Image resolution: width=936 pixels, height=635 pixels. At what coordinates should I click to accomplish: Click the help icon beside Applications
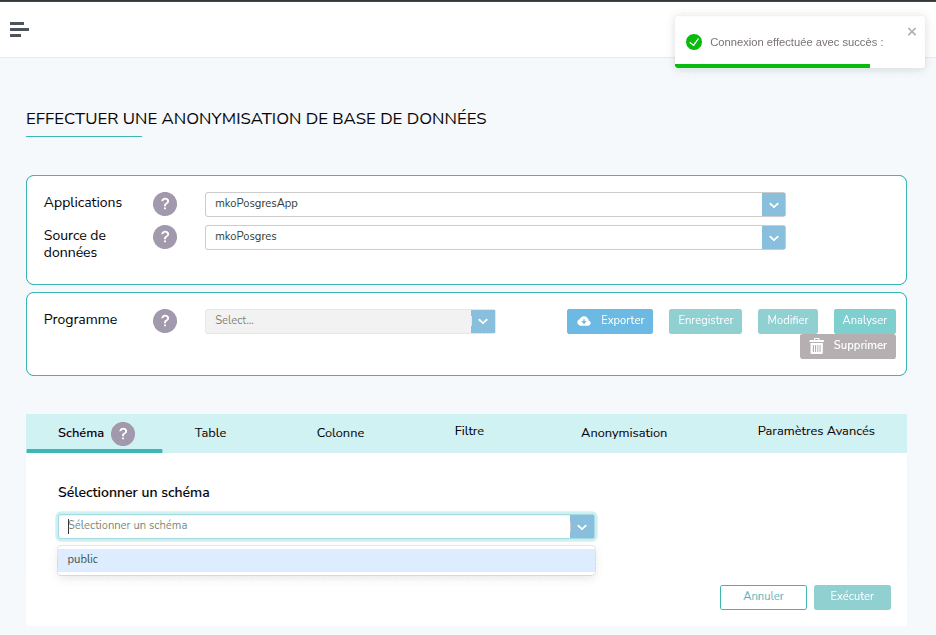click(165, 204)
